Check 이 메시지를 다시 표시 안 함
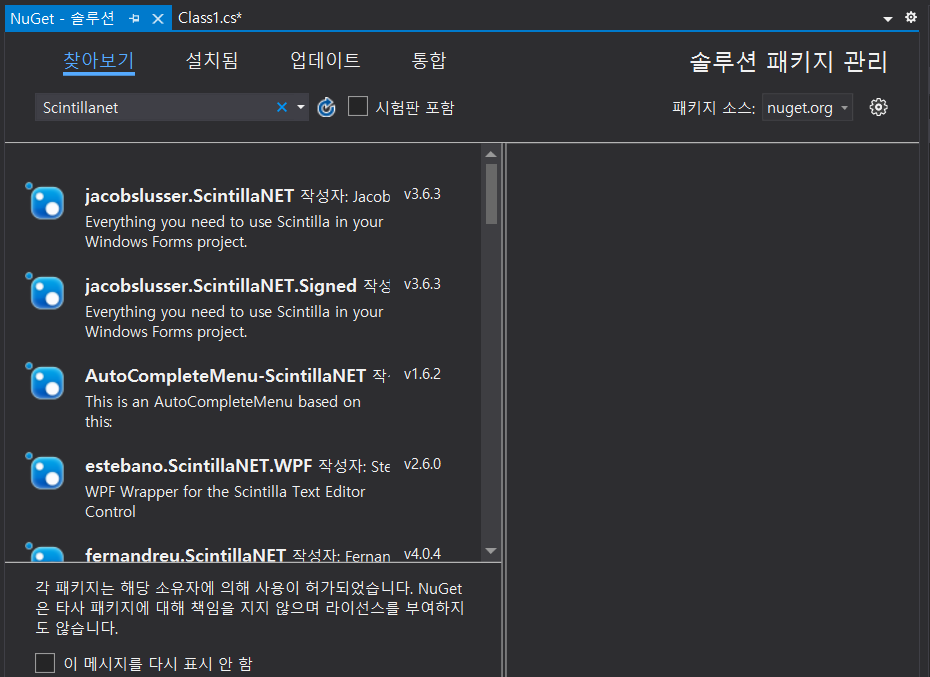The height and width of the screenshot is (677, 930). (x=45, y=663)
